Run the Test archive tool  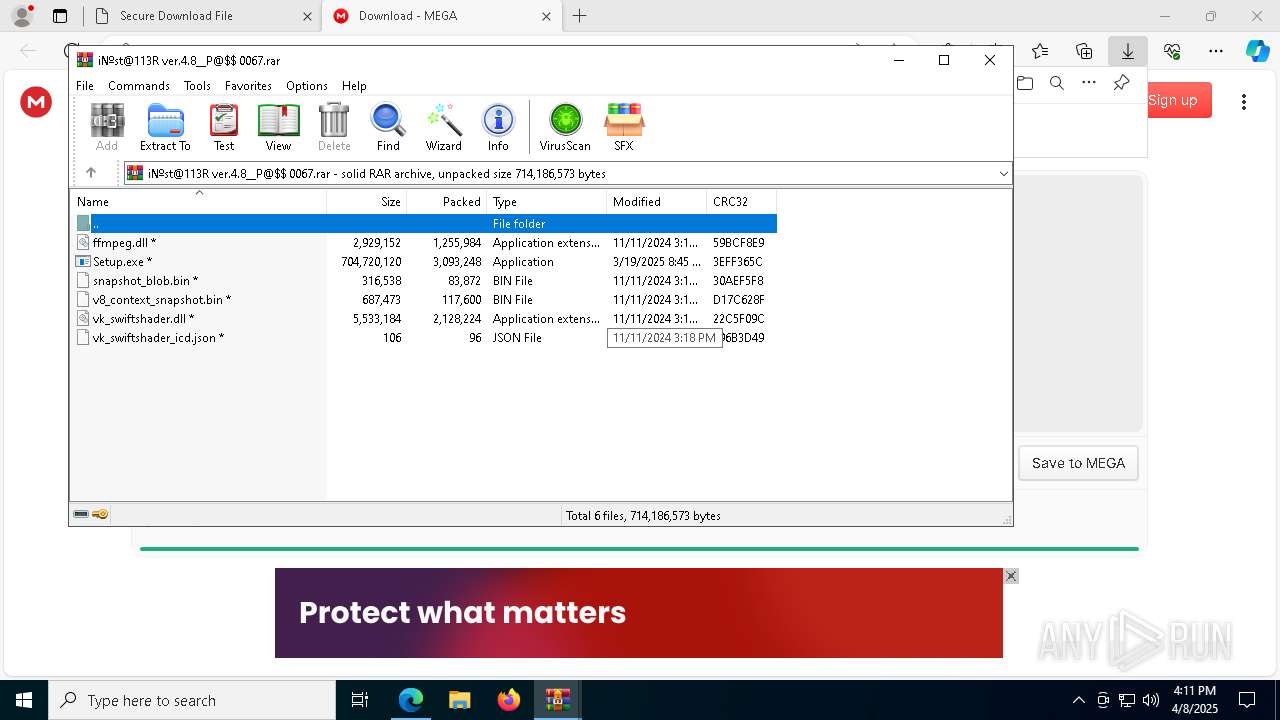(x=224, y=127)
